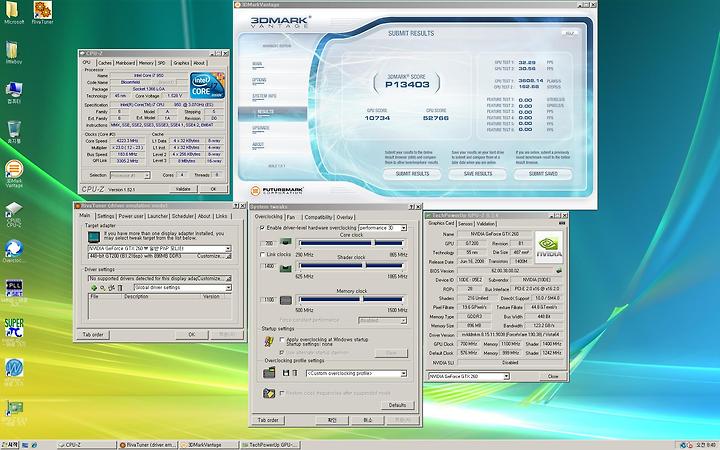
Task: Switch to the TechPowerUp GPU-Z taskbar button
Action: tap(270, 444)
